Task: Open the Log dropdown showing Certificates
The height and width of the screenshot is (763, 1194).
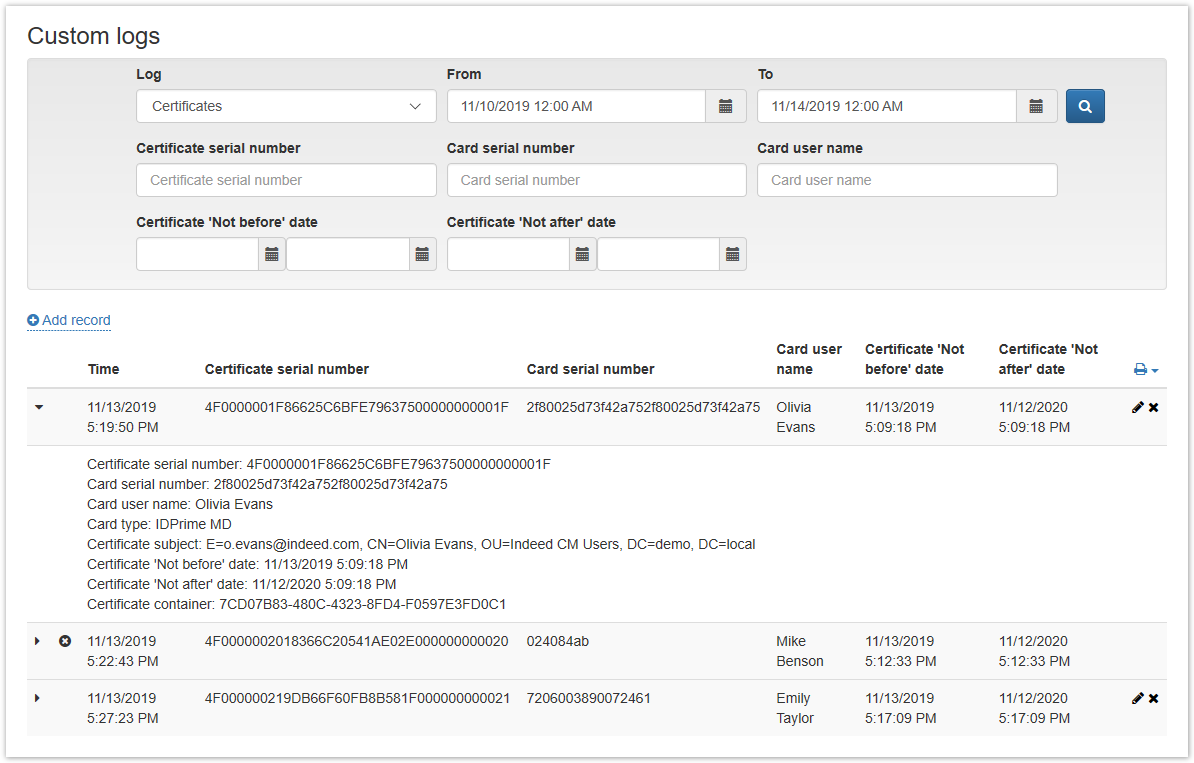Action: point(286,106)
